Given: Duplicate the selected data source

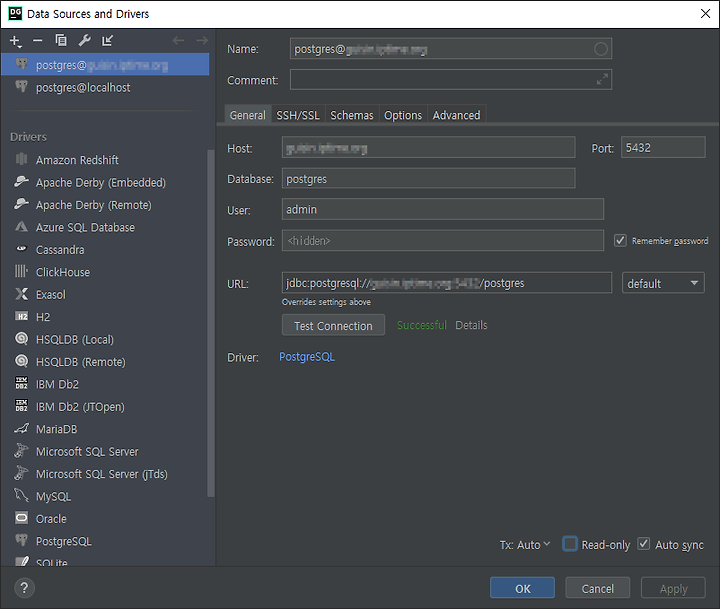Looking at the screenshot, I should [x=61, y=40].
